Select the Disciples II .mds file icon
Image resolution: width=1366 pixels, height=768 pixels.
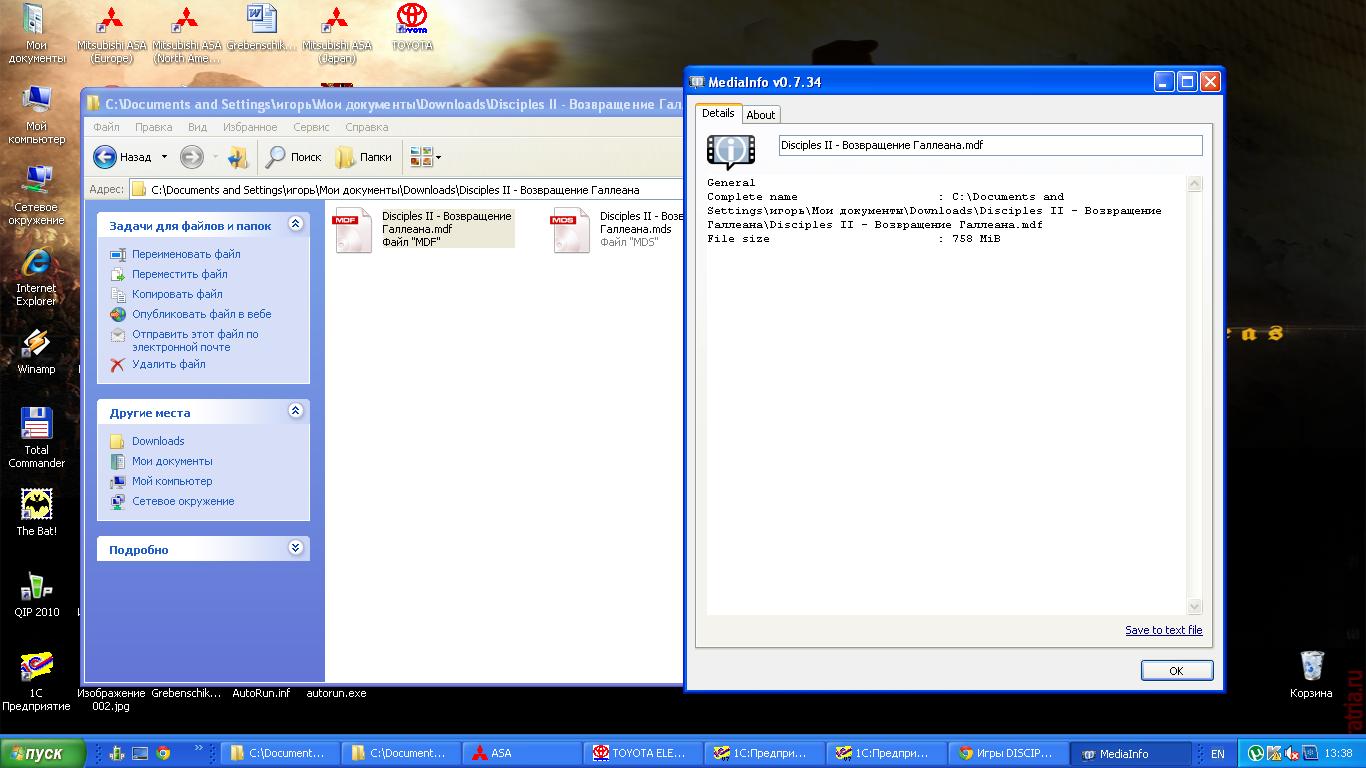[x=571, y=230]
